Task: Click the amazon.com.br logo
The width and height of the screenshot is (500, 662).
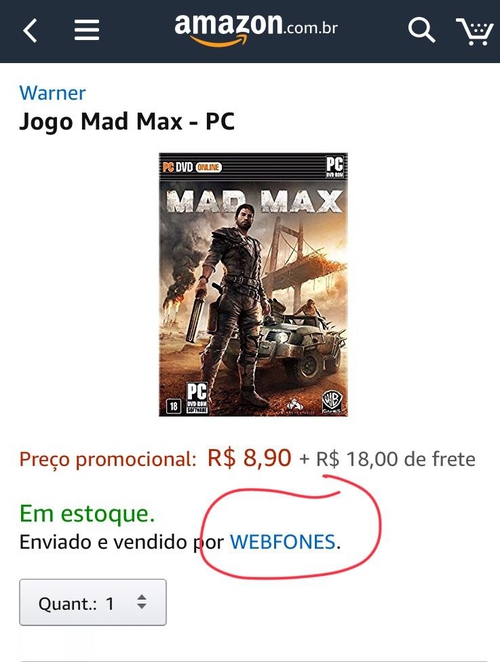Action: click(256, 29)
